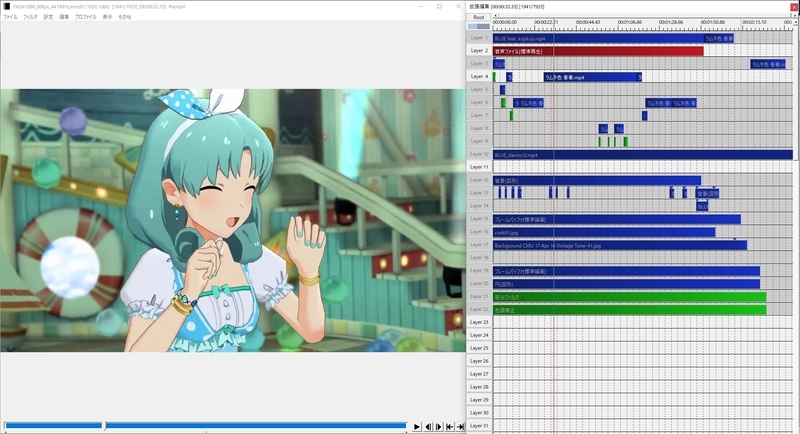Toggle visibility of Layer 2

479,50
